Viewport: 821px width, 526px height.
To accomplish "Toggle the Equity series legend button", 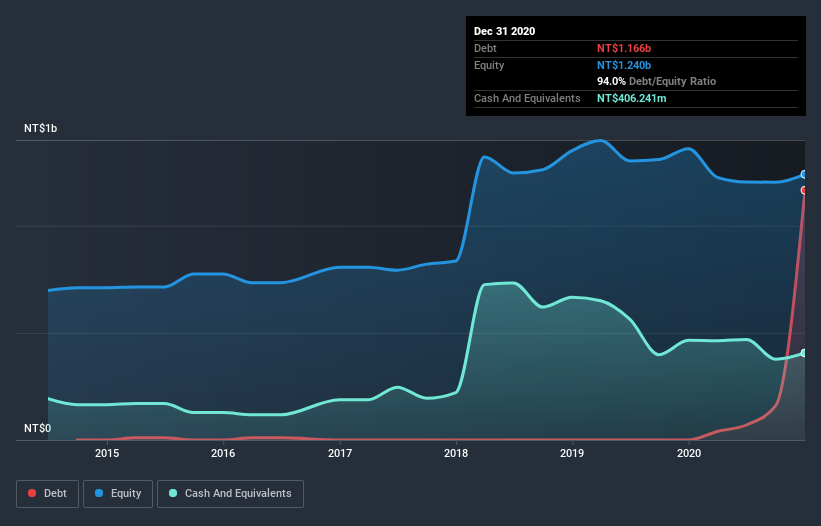I will pyautogui.click(x=118, y=494).
